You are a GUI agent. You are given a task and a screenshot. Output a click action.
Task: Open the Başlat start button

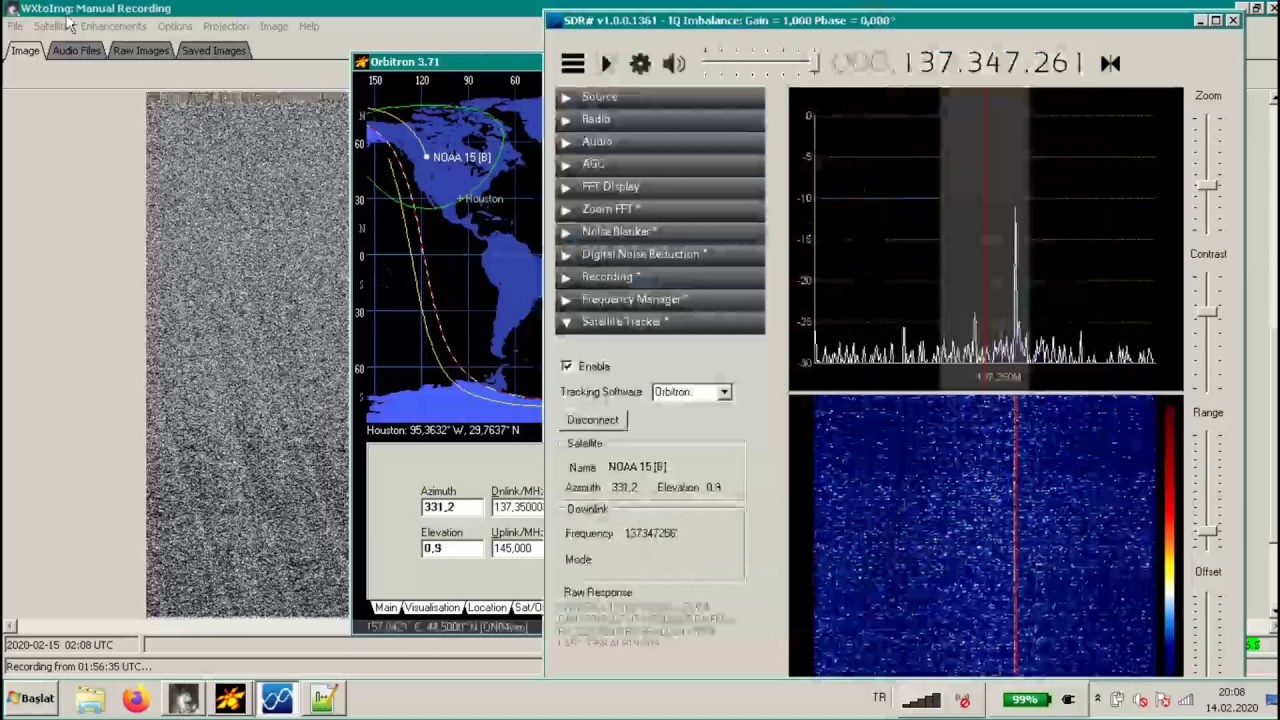(30, 698)
